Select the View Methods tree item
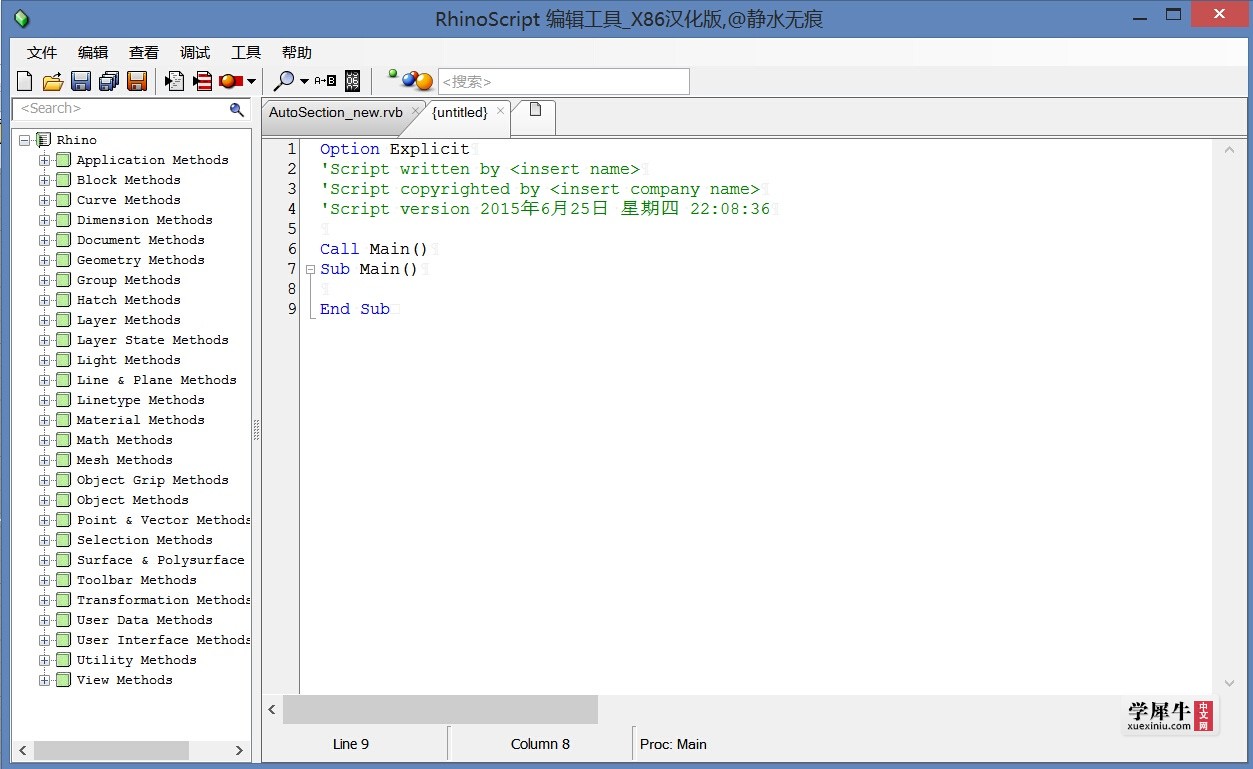The width and height of the screenshot is (1253, 769). pyautogui.click(x=125, y=680)
